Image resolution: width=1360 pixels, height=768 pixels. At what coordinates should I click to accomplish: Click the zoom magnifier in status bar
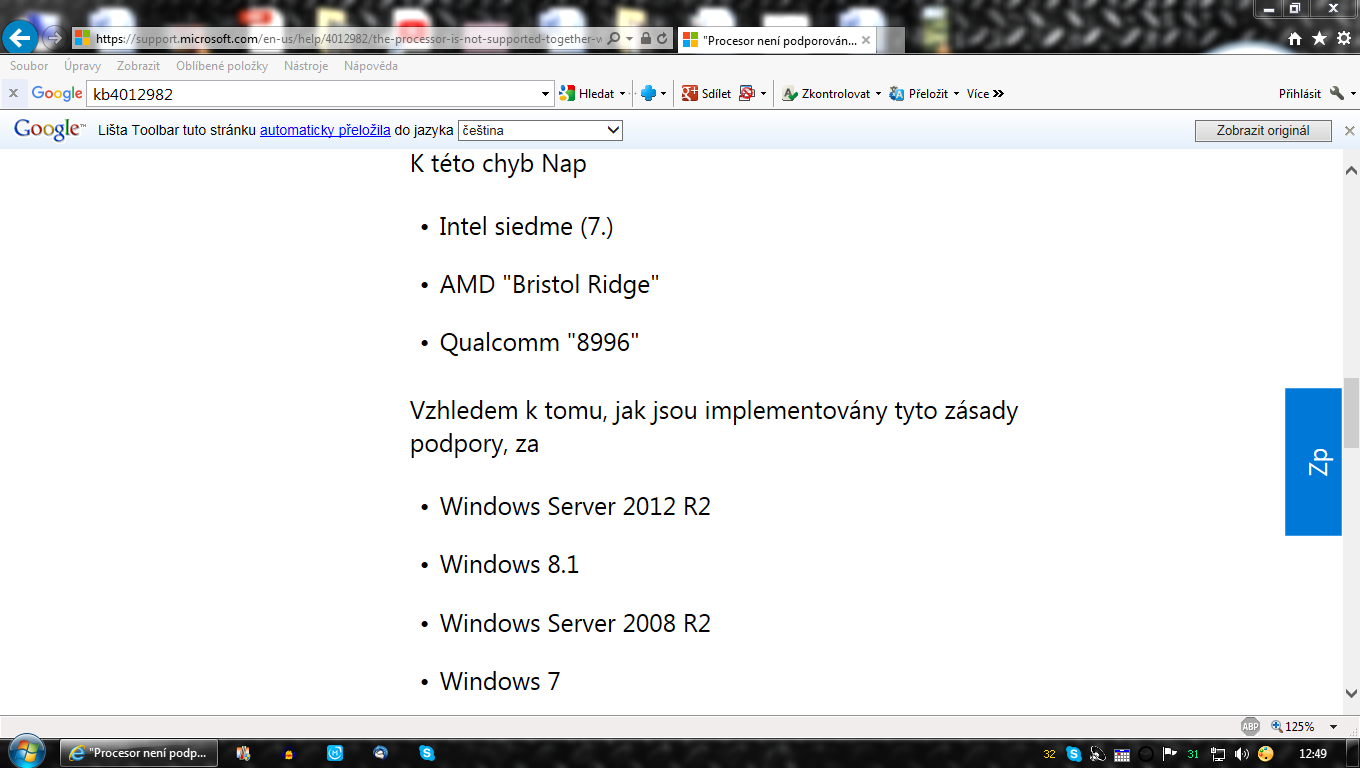point(1277,727)
